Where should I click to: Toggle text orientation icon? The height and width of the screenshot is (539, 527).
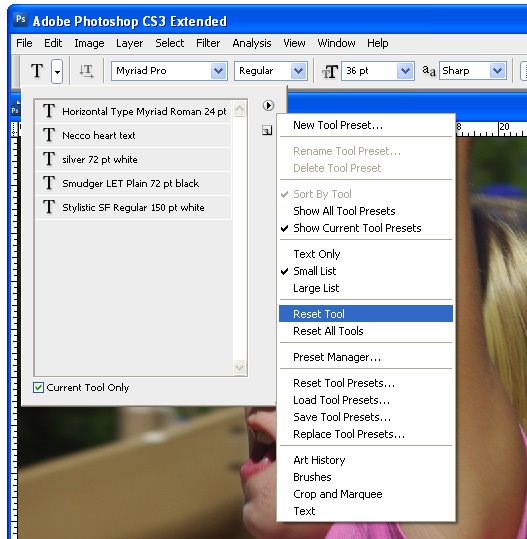(x=86, y=71)
